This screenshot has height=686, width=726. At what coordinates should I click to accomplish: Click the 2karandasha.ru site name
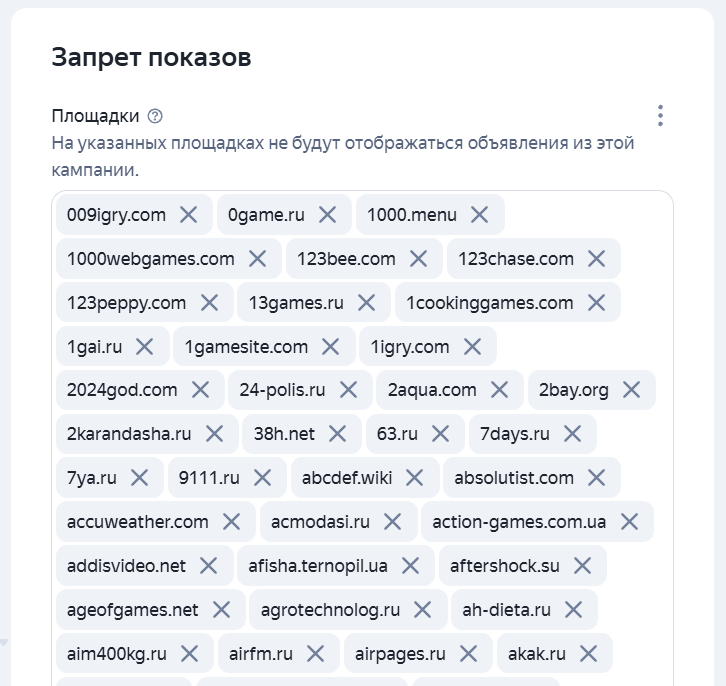coord(129,434)
